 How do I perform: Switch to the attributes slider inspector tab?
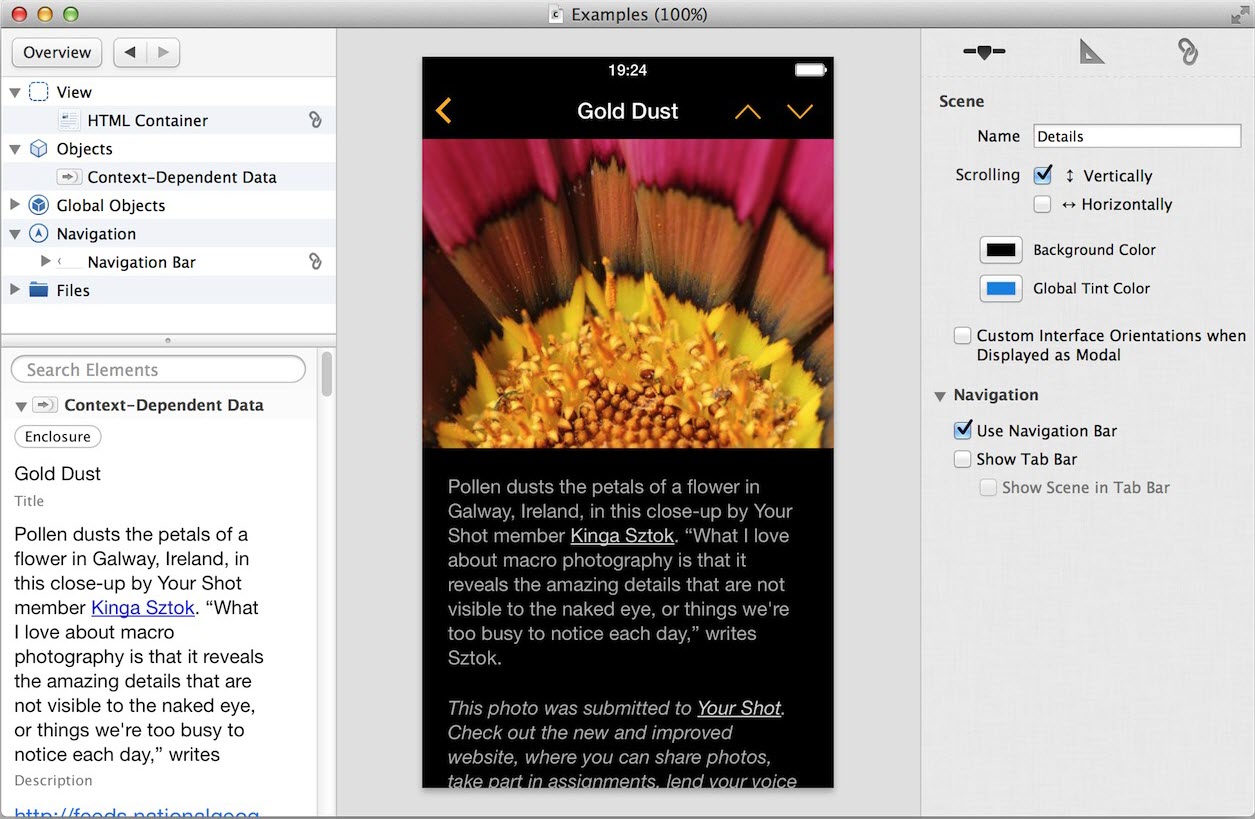coord(984,52)
